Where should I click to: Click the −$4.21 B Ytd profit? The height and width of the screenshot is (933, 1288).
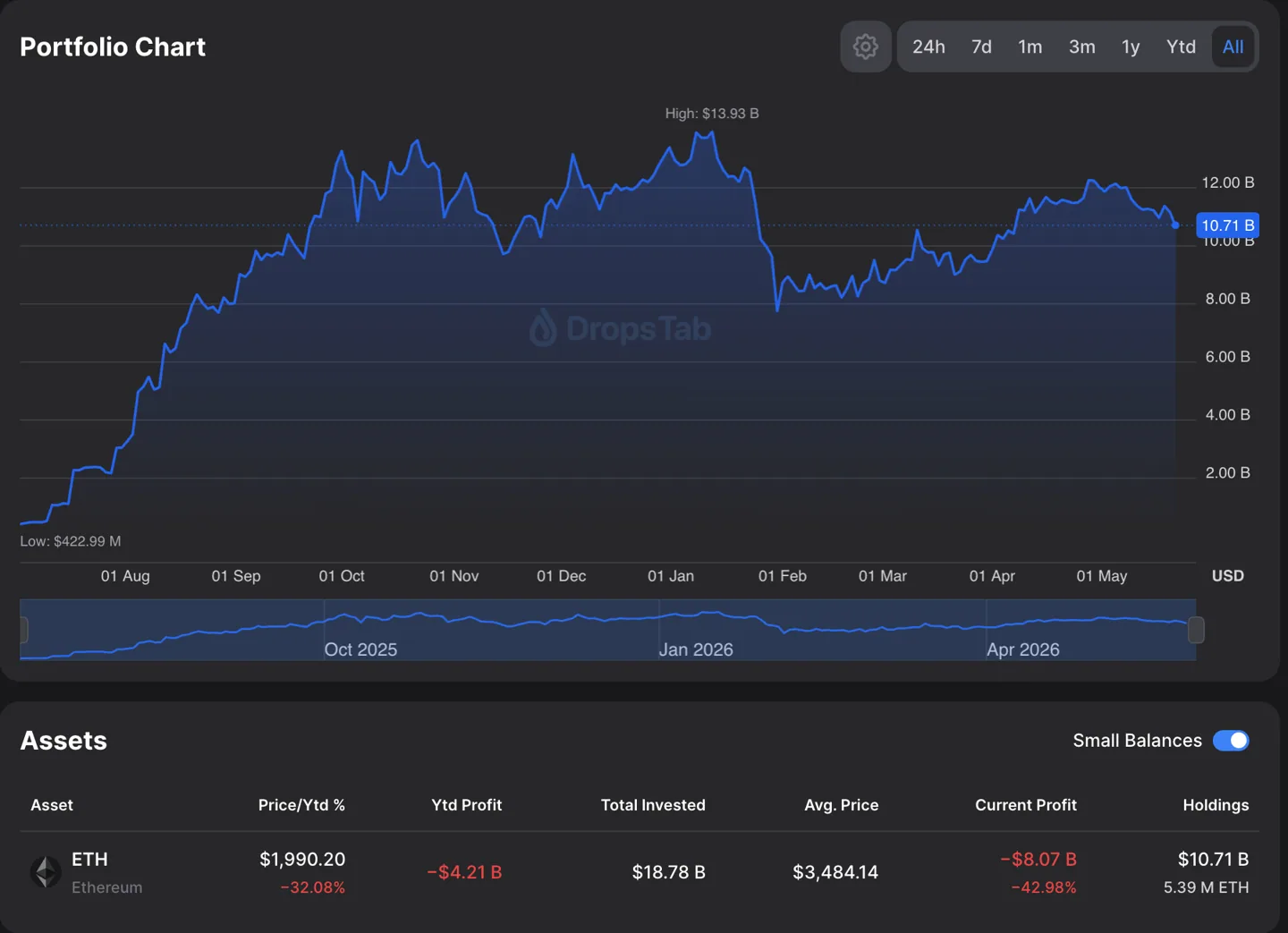[464, 872]
